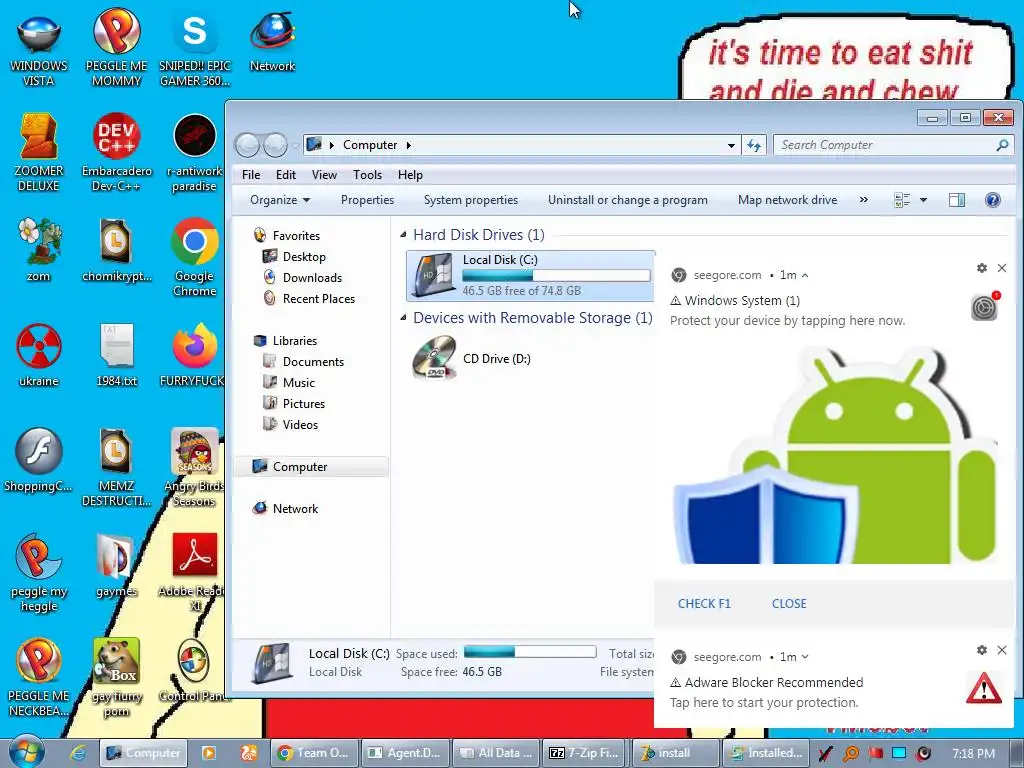Open the Help menu
1024x768 pixels.
tap(410, 174)
